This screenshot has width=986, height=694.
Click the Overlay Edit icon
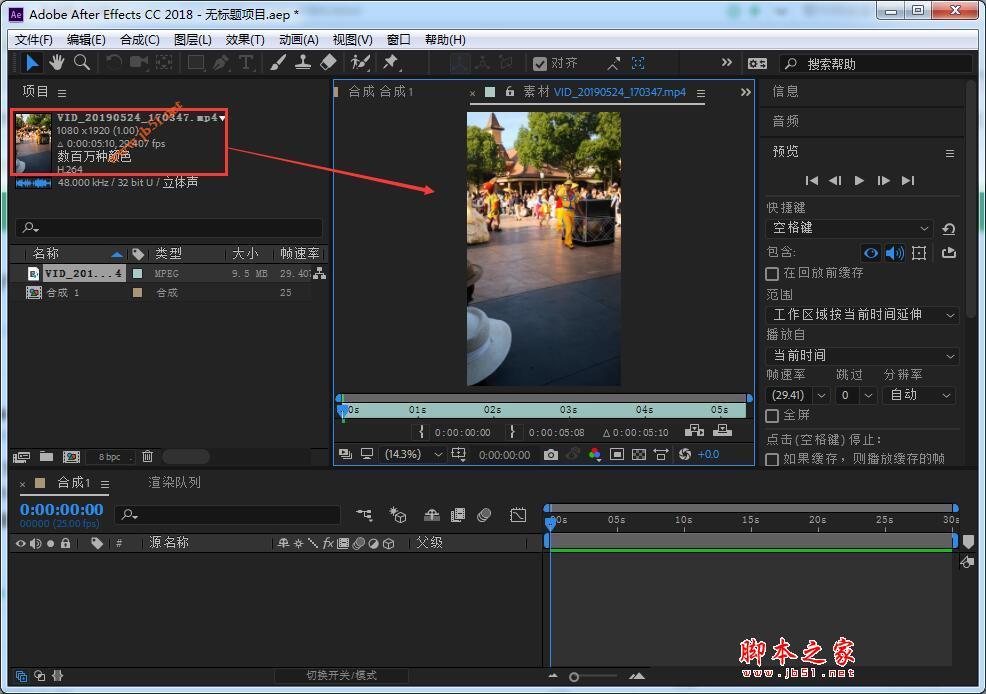(x=723, y=431)
